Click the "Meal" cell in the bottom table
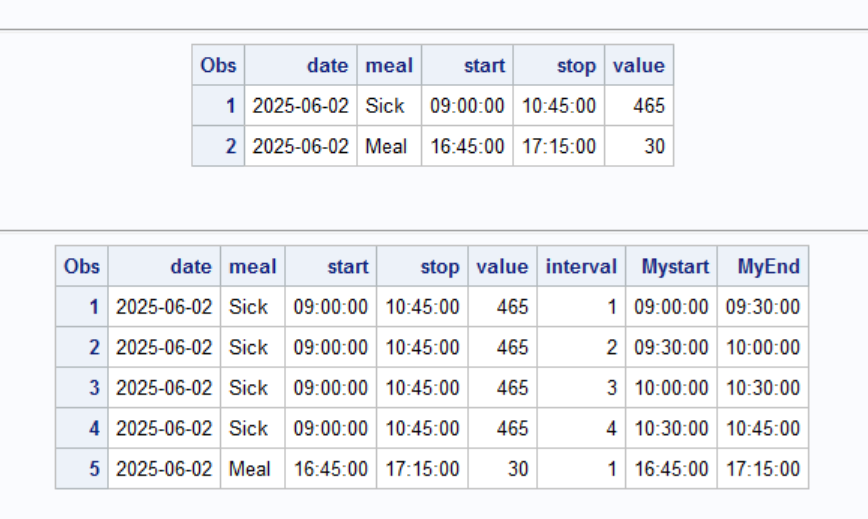The width and height of the screenshot is (868, 519). (x=249, y=468)
